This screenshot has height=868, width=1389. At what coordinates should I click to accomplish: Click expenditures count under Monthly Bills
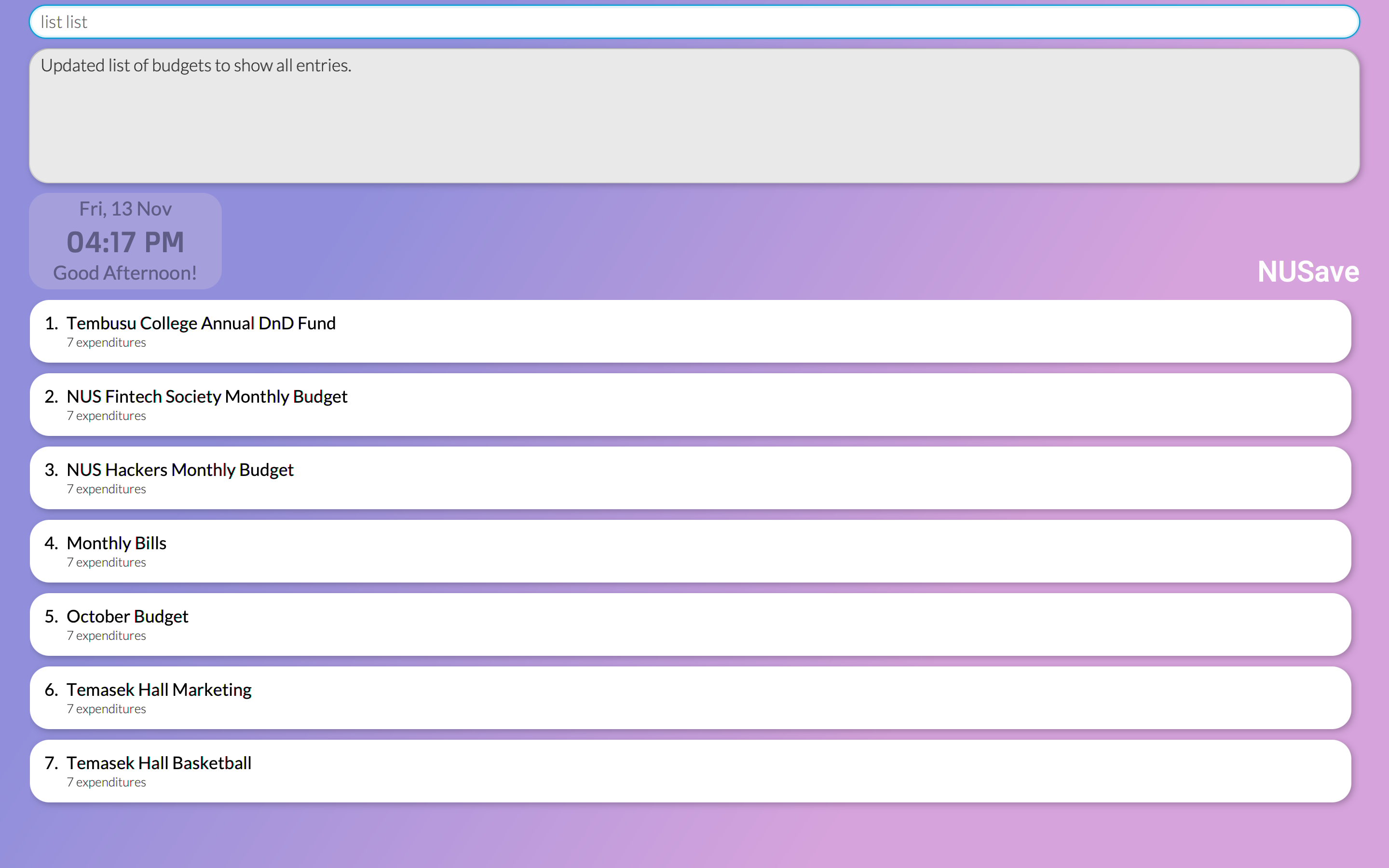pos(106,563)
